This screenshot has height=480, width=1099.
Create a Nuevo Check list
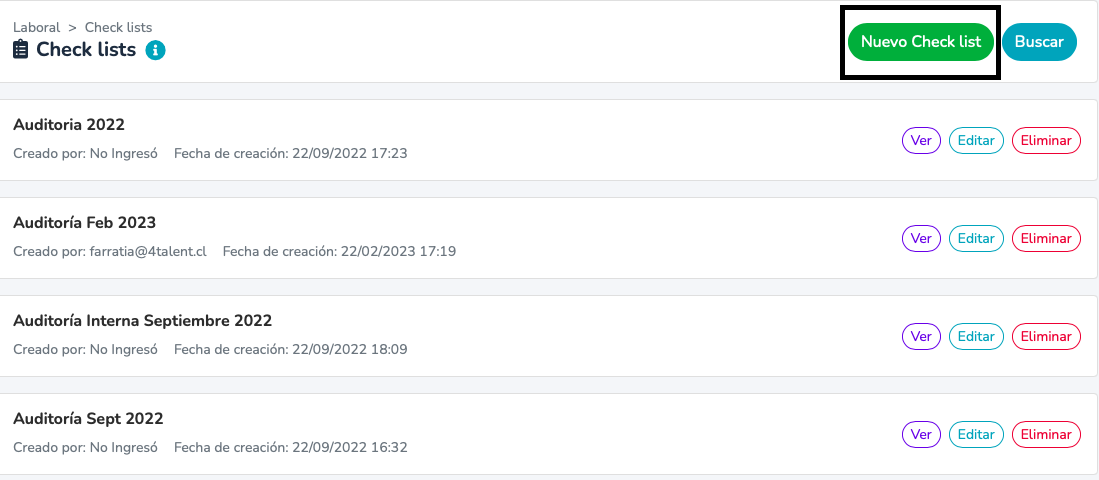921,42
